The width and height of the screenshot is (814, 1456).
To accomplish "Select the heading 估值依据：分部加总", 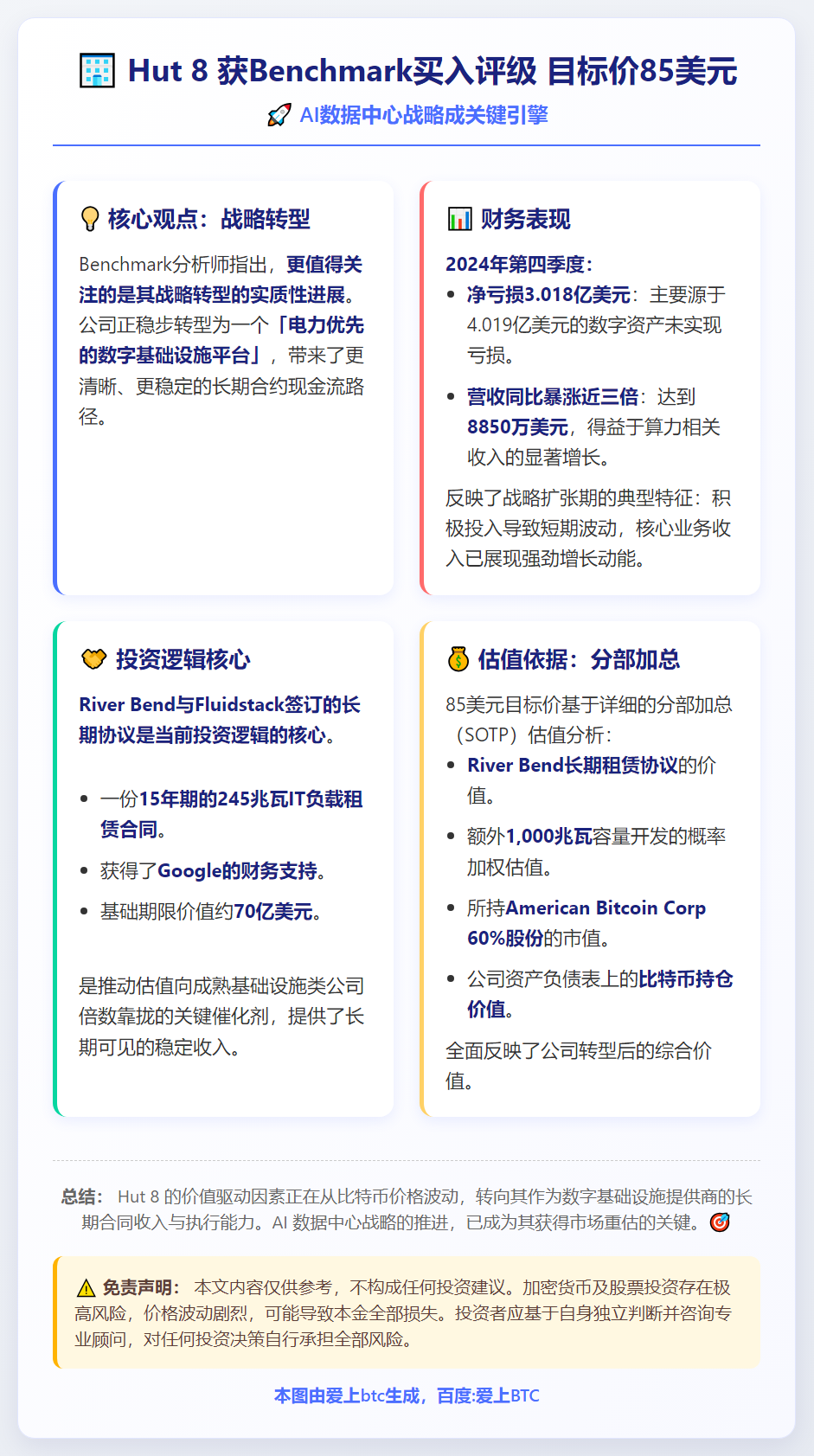I will [579, 659].
